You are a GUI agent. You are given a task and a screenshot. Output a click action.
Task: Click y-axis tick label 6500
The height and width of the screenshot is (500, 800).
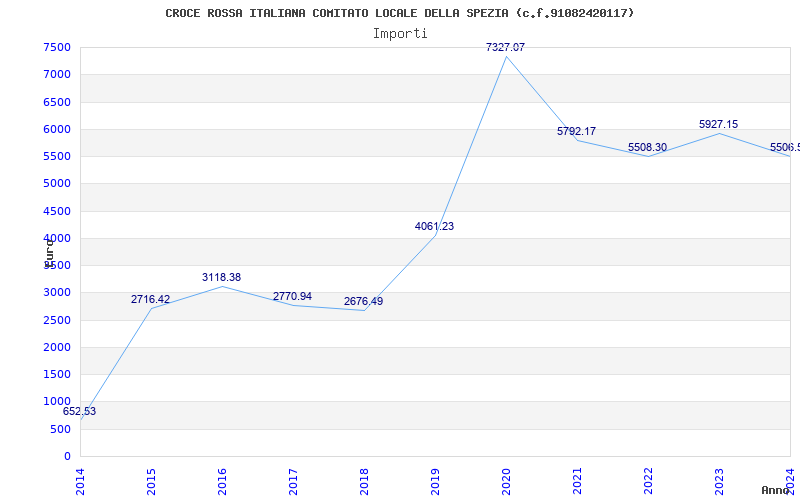57,102
